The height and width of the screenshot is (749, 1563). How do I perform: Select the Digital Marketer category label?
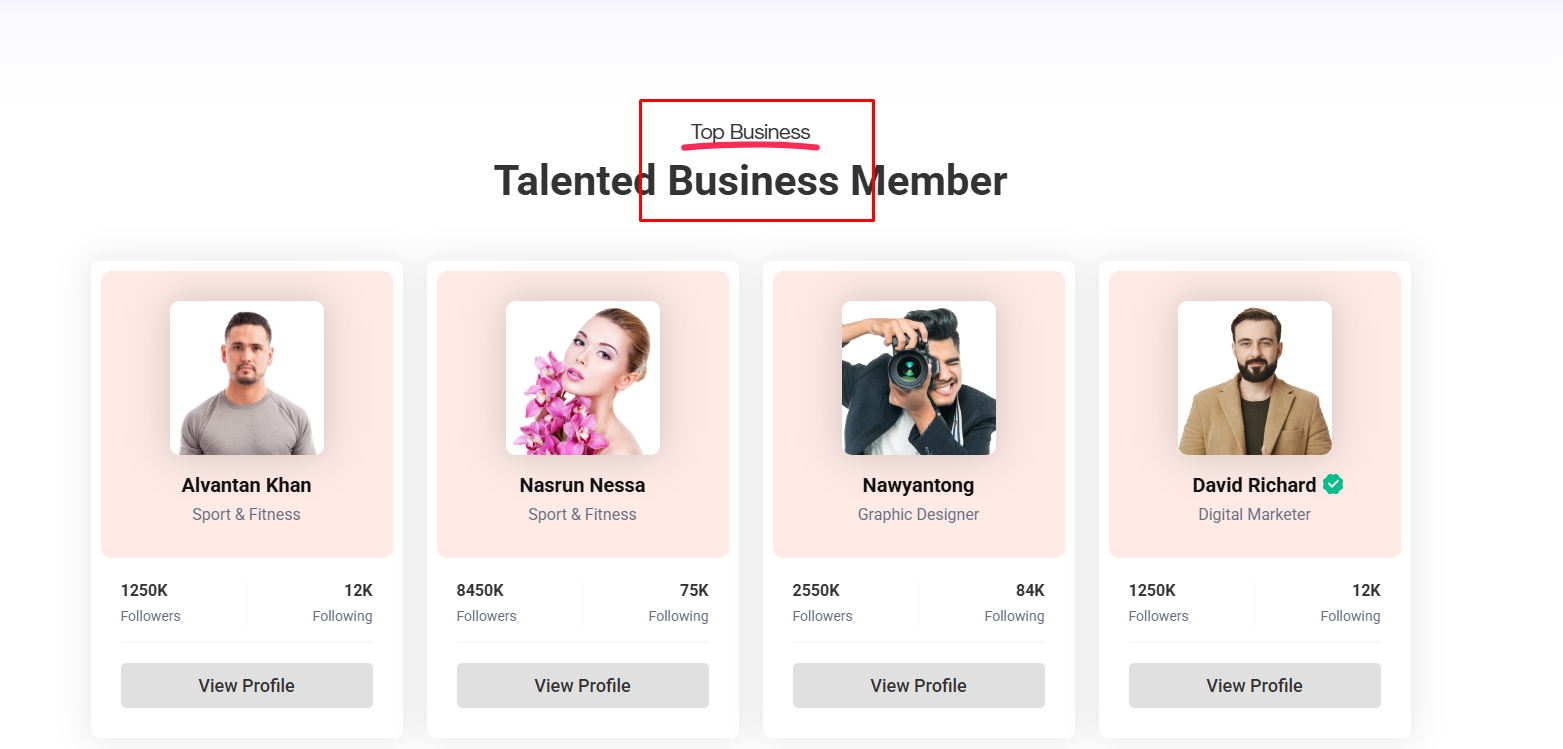pos(1255,515)
